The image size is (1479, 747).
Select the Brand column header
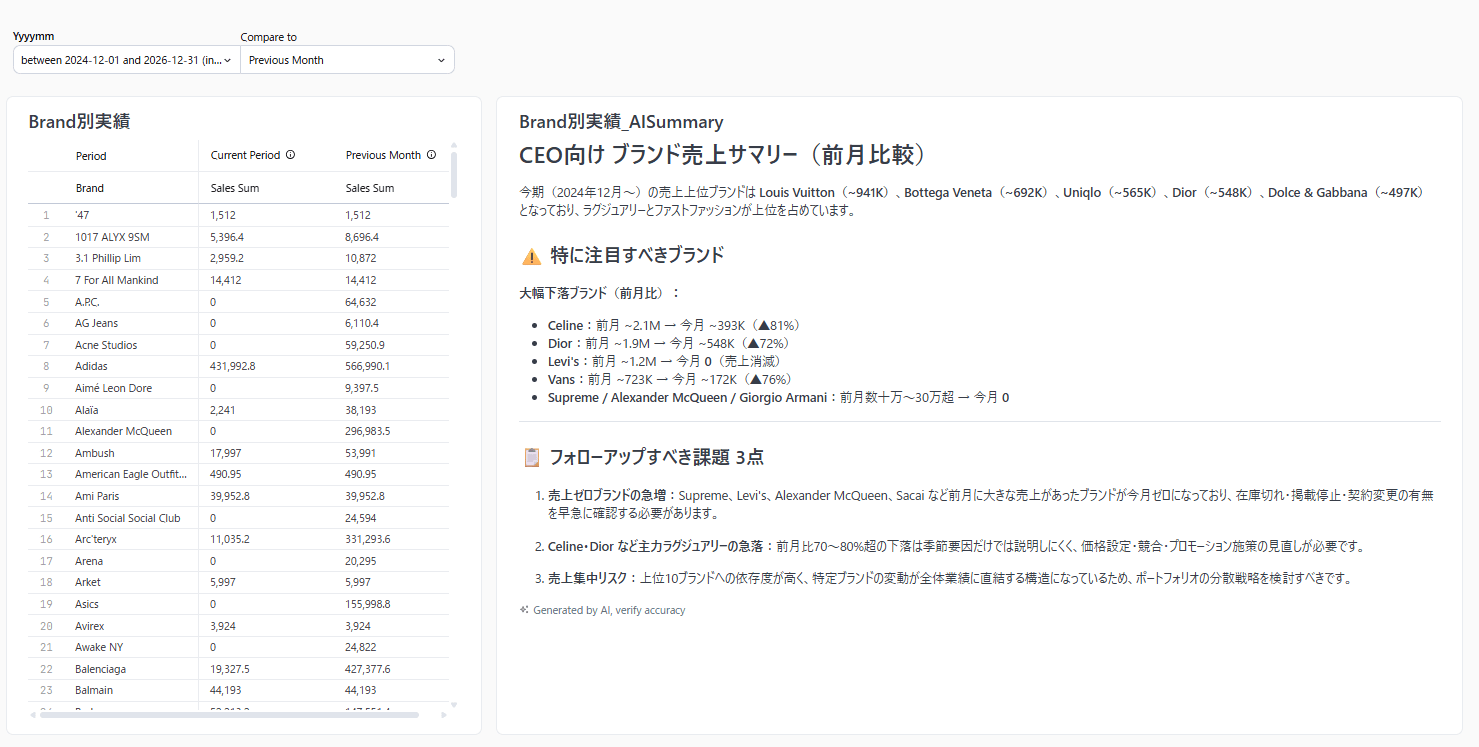click(x=90, y=188)
